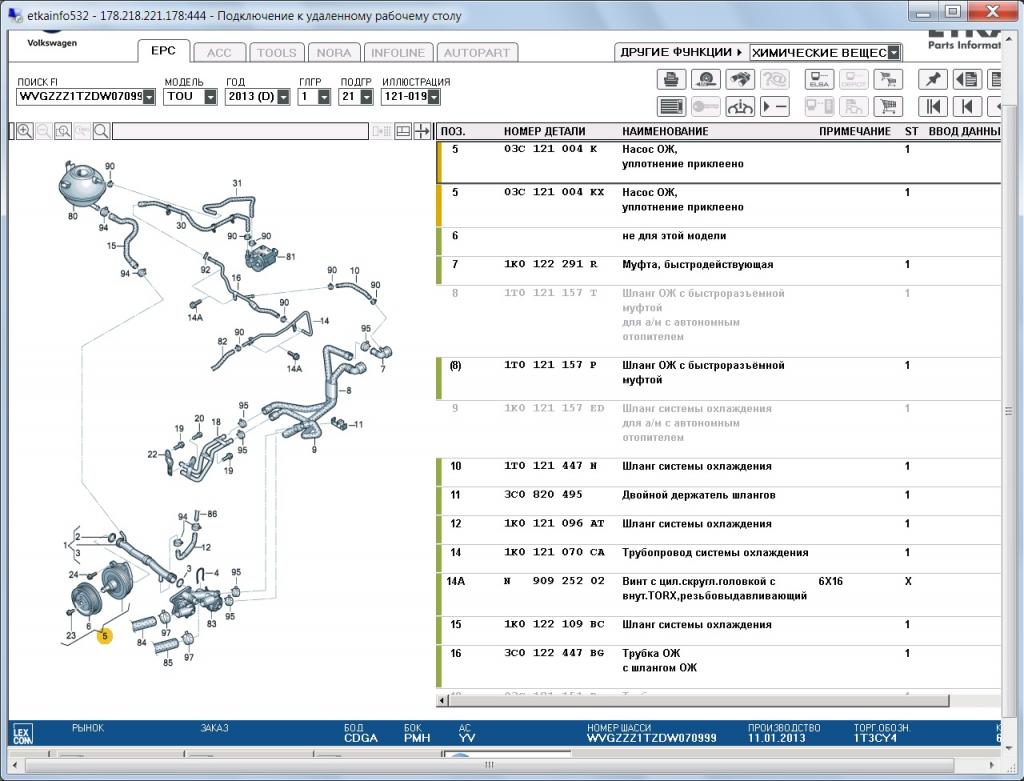This screenshot has width=1024, height=781.
Task: Click the НОМЕР ДЕТАЛИ column header
Action: coord(545,131)
